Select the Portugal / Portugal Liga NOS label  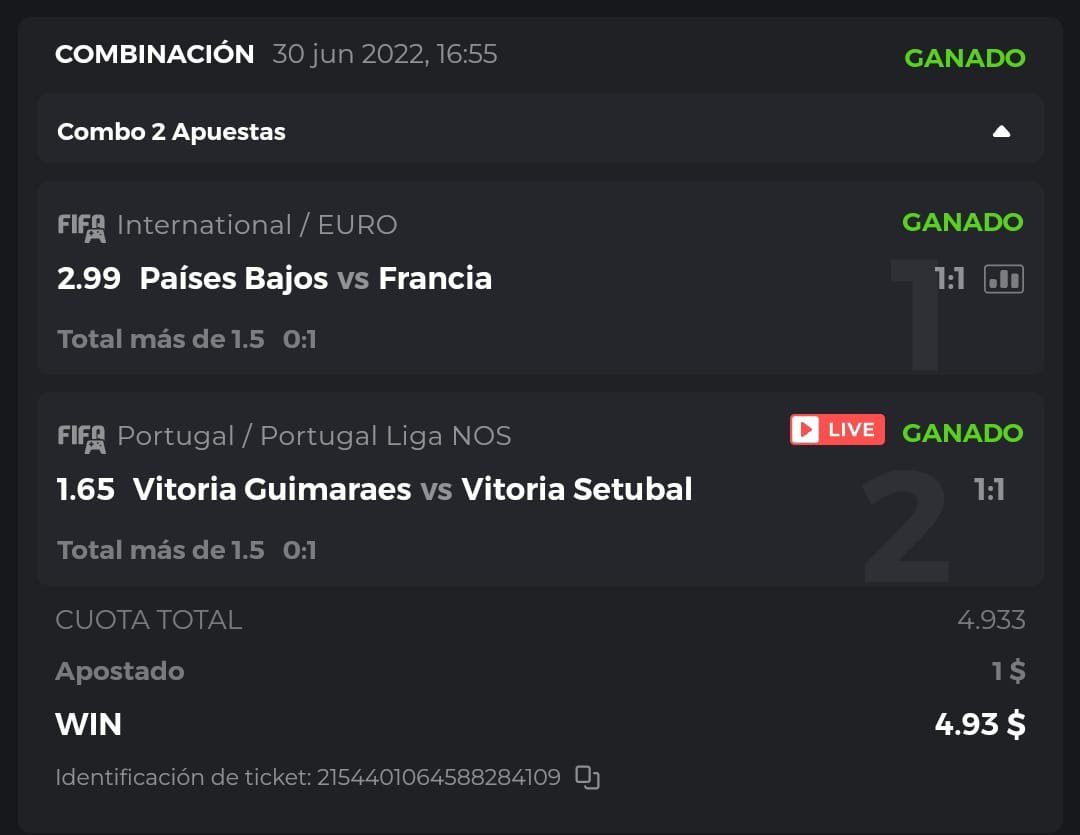(x=314, y=436)
